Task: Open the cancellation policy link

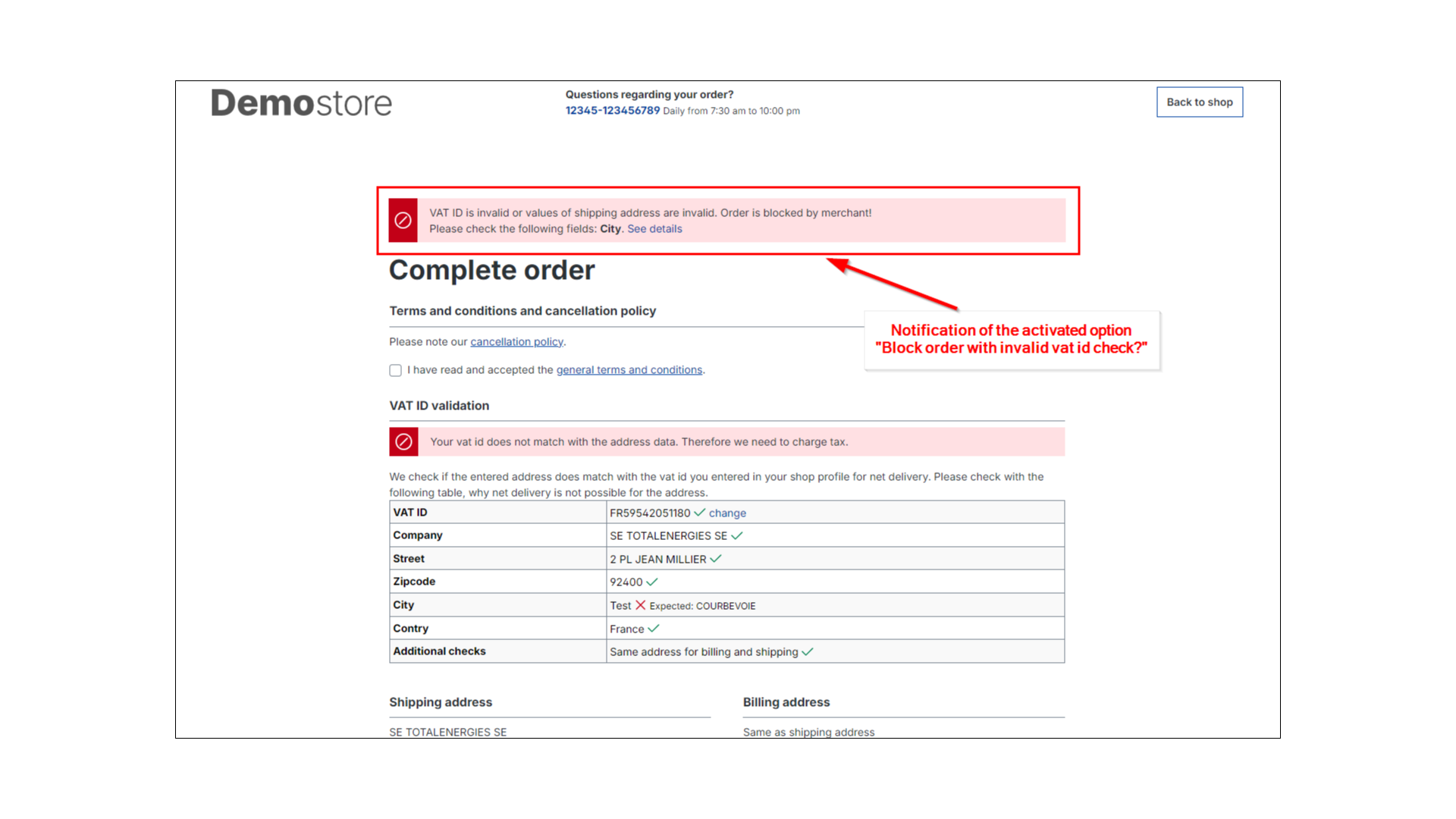Action: pos(516,342)
